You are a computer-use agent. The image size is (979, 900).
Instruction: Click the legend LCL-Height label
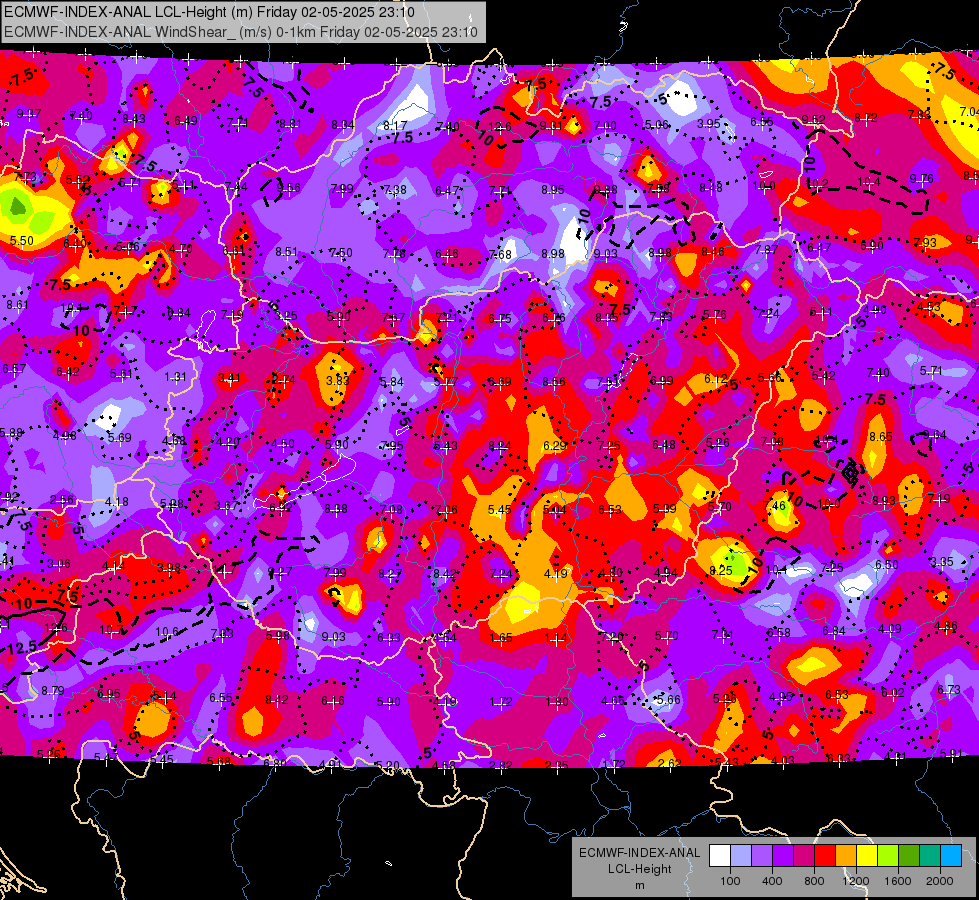coord(639,869)
